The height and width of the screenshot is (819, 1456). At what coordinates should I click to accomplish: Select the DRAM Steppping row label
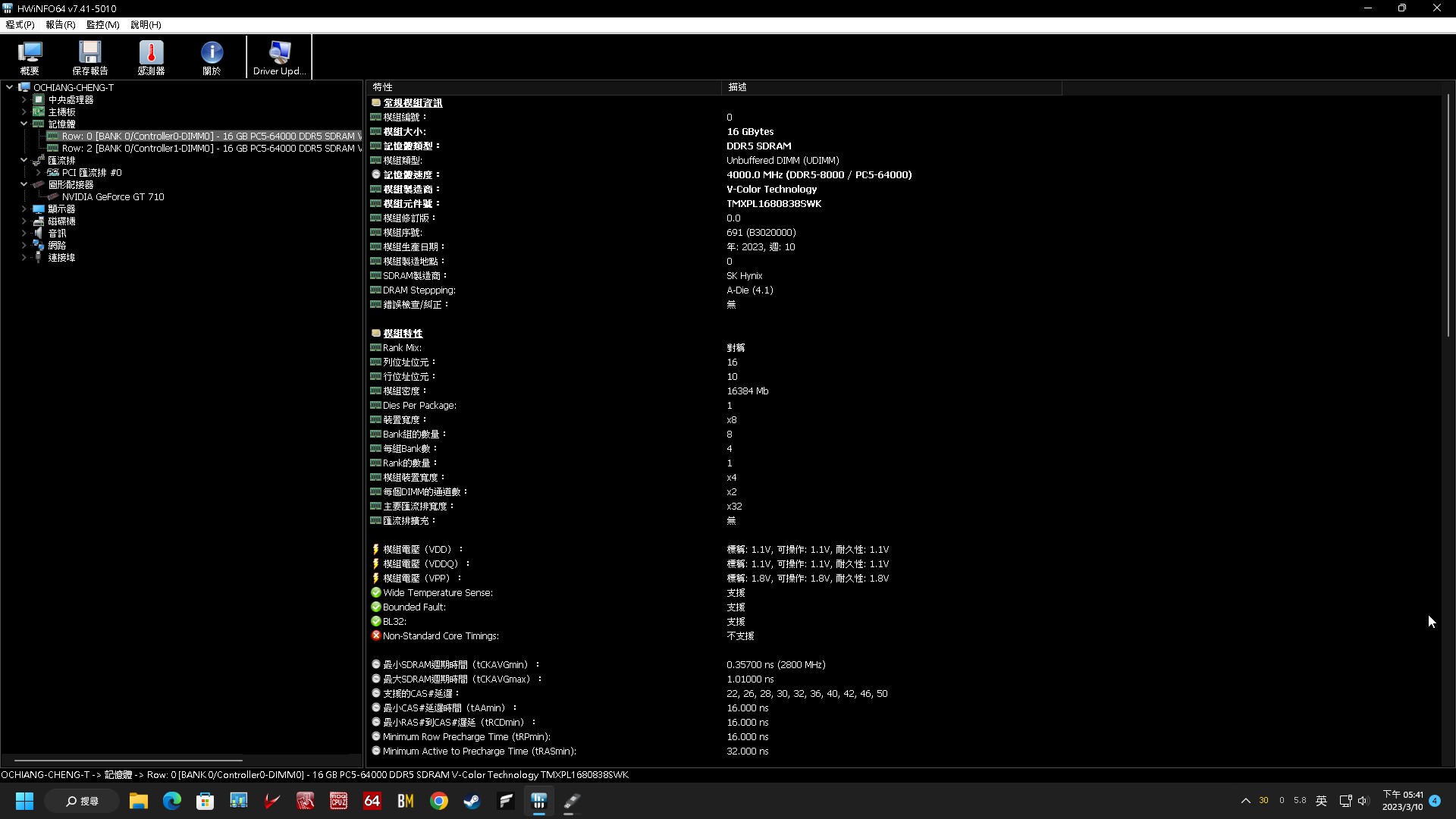pyautogui.click(x=419, y=290)
